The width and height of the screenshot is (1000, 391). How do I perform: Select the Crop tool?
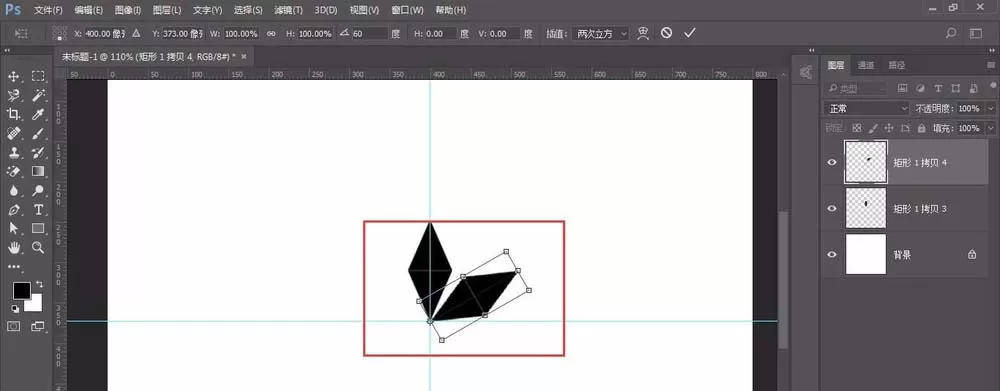coord(13,114)
